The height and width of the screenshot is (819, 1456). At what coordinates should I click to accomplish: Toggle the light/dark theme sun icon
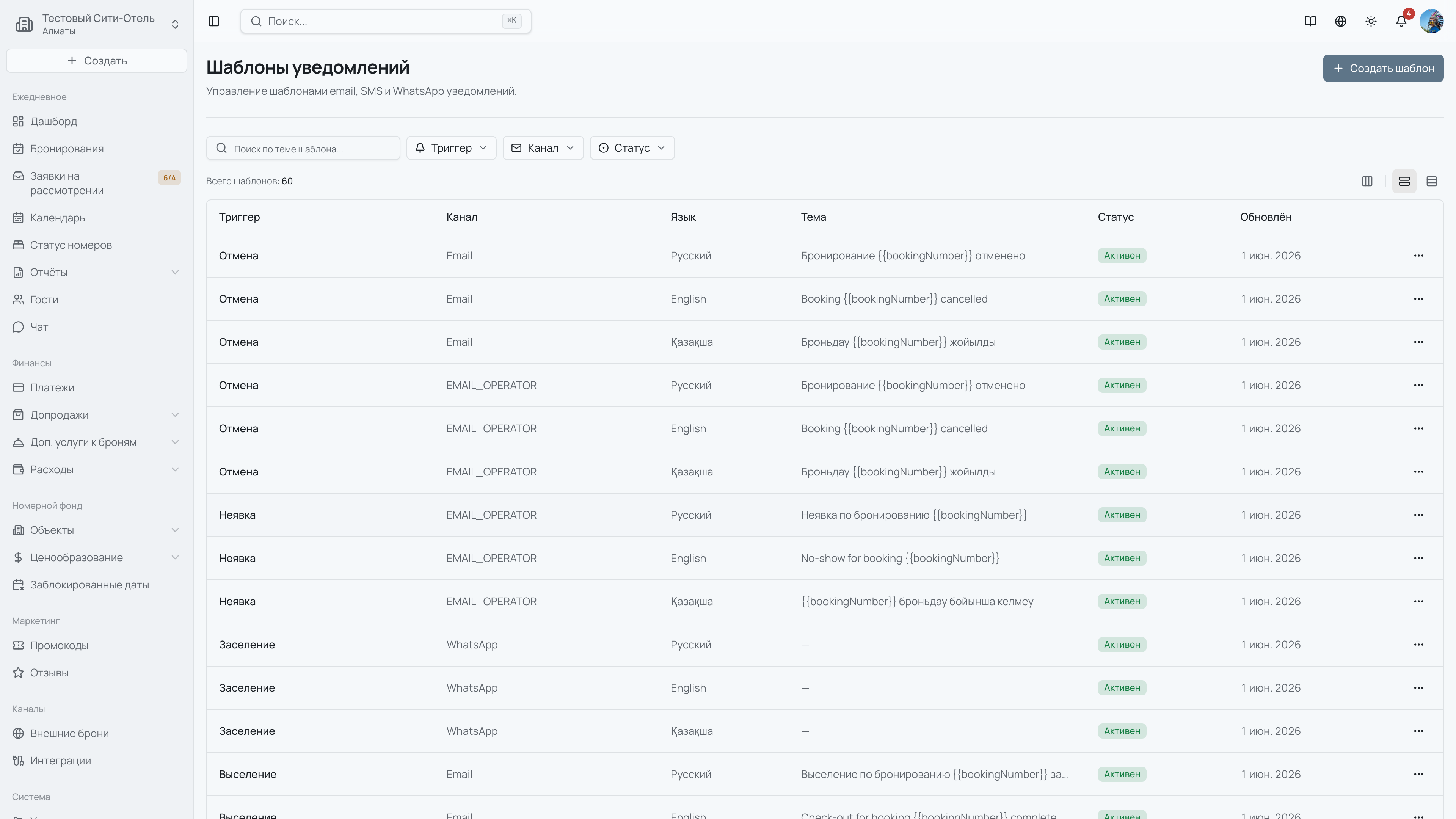(x=1371, y=21)
